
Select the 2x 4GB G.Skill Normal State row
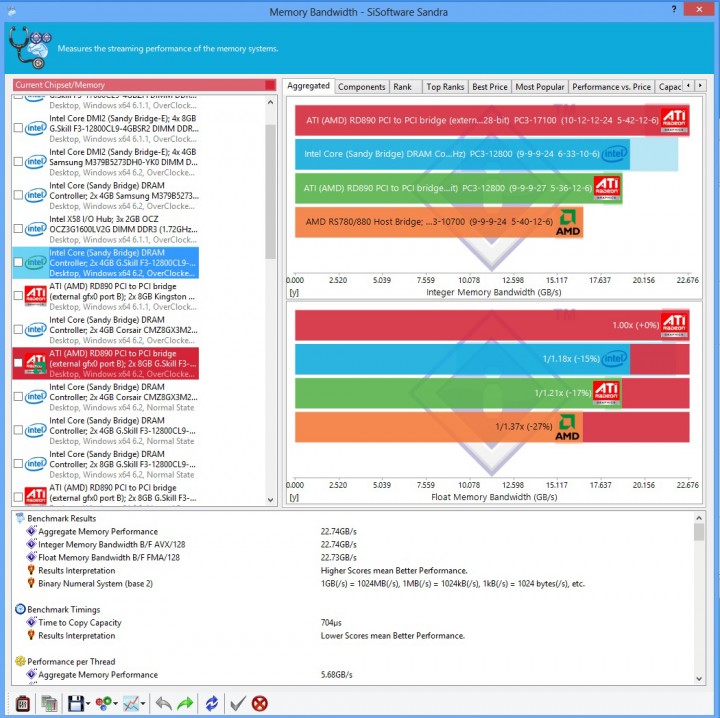coord(106,430)
